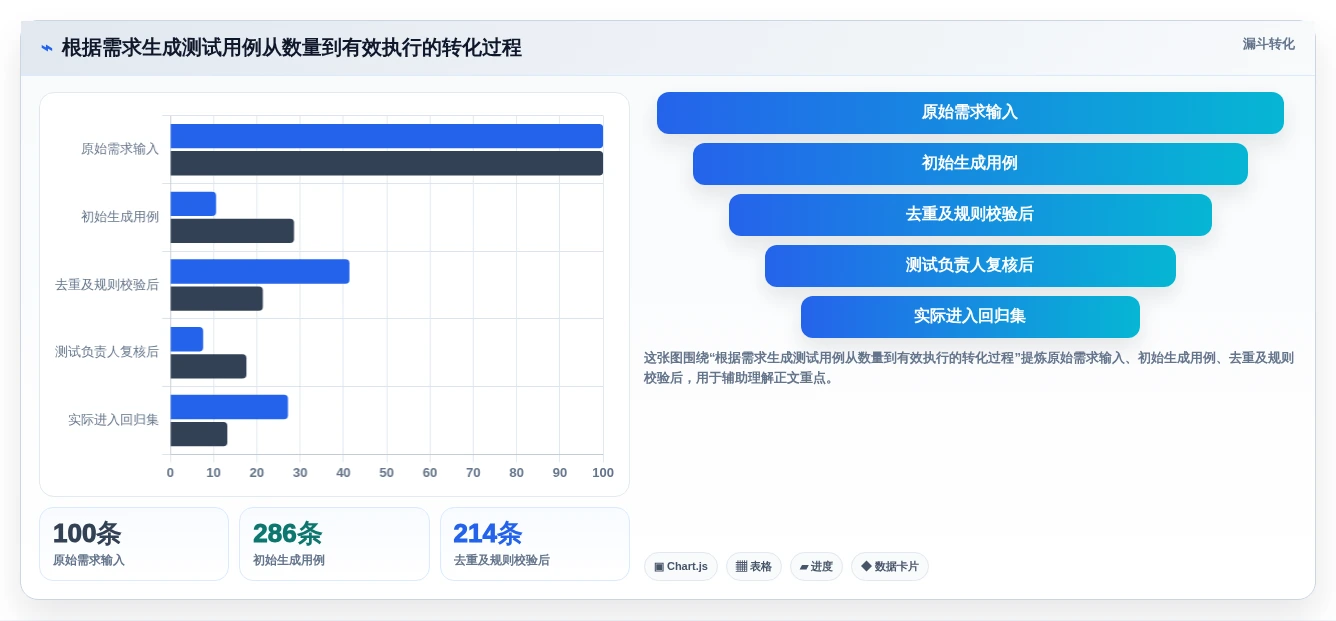
Task: Click chart axis label 测试负责人复核后
Action: click(x=107, y=352)
